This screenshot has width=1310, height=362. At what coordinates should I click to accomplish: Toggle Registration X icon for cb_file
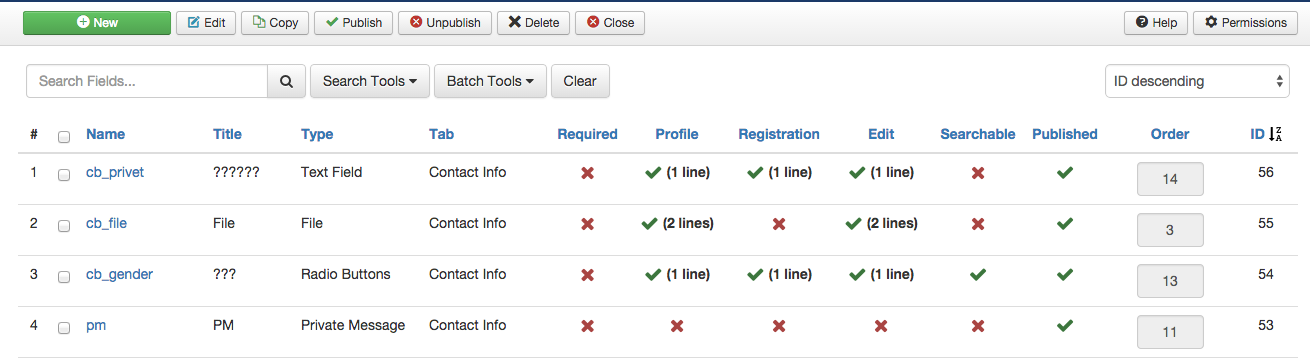pos(779,224)
